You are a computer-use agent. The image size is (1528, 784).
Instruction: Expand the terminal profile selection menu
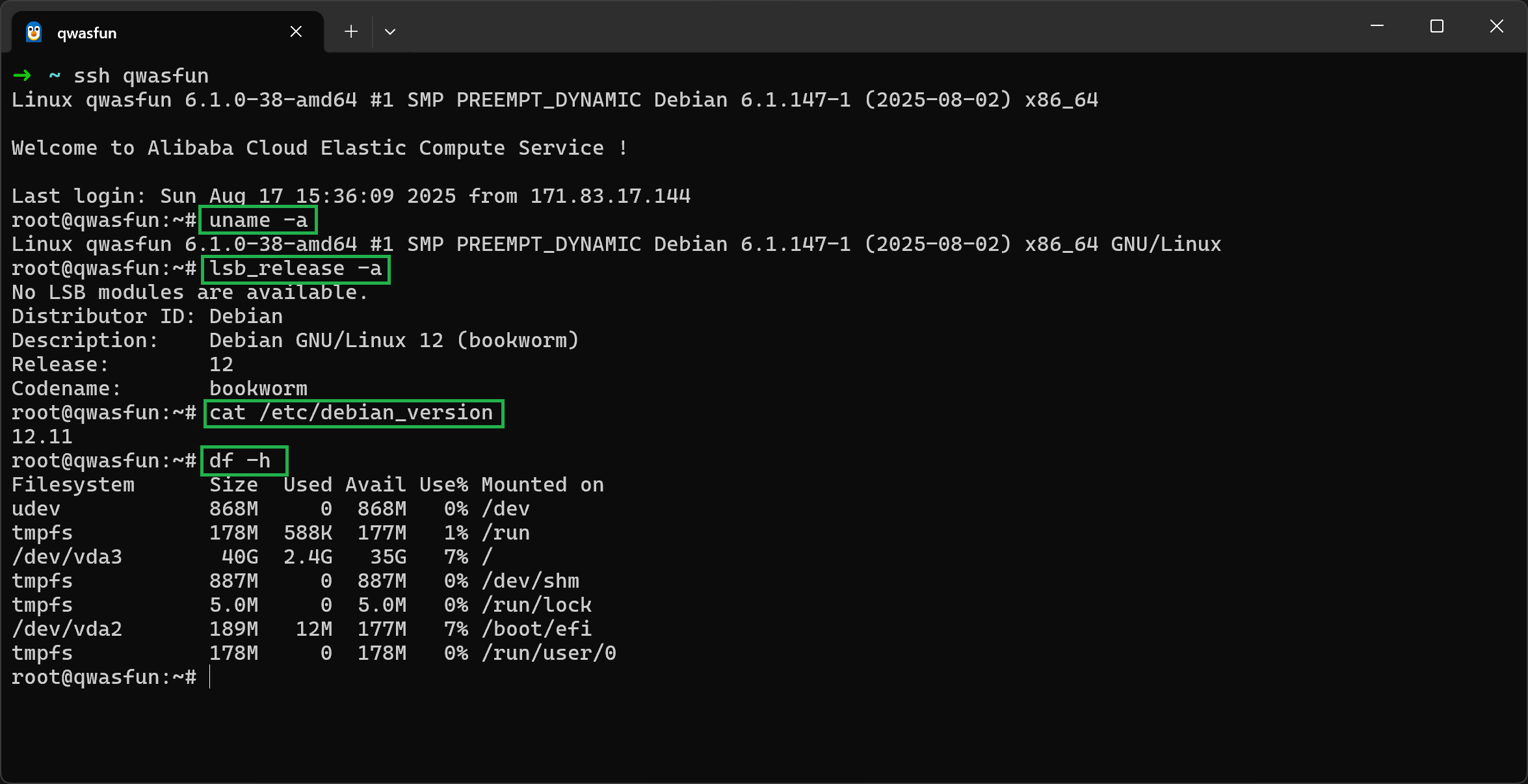pos(390,31)
